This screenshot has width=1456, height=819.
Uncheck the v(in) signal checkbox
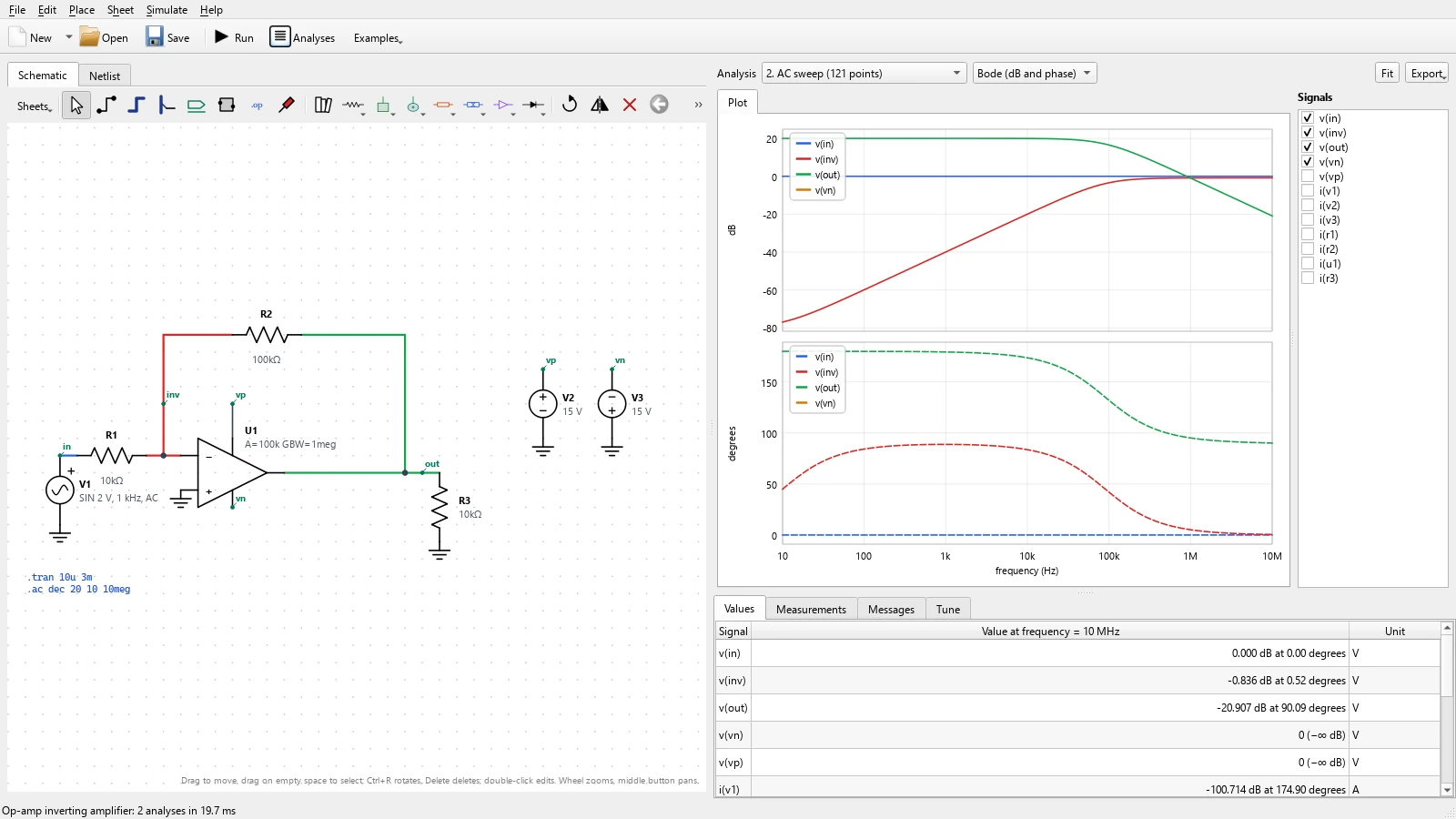click(x=1308, y=118)
